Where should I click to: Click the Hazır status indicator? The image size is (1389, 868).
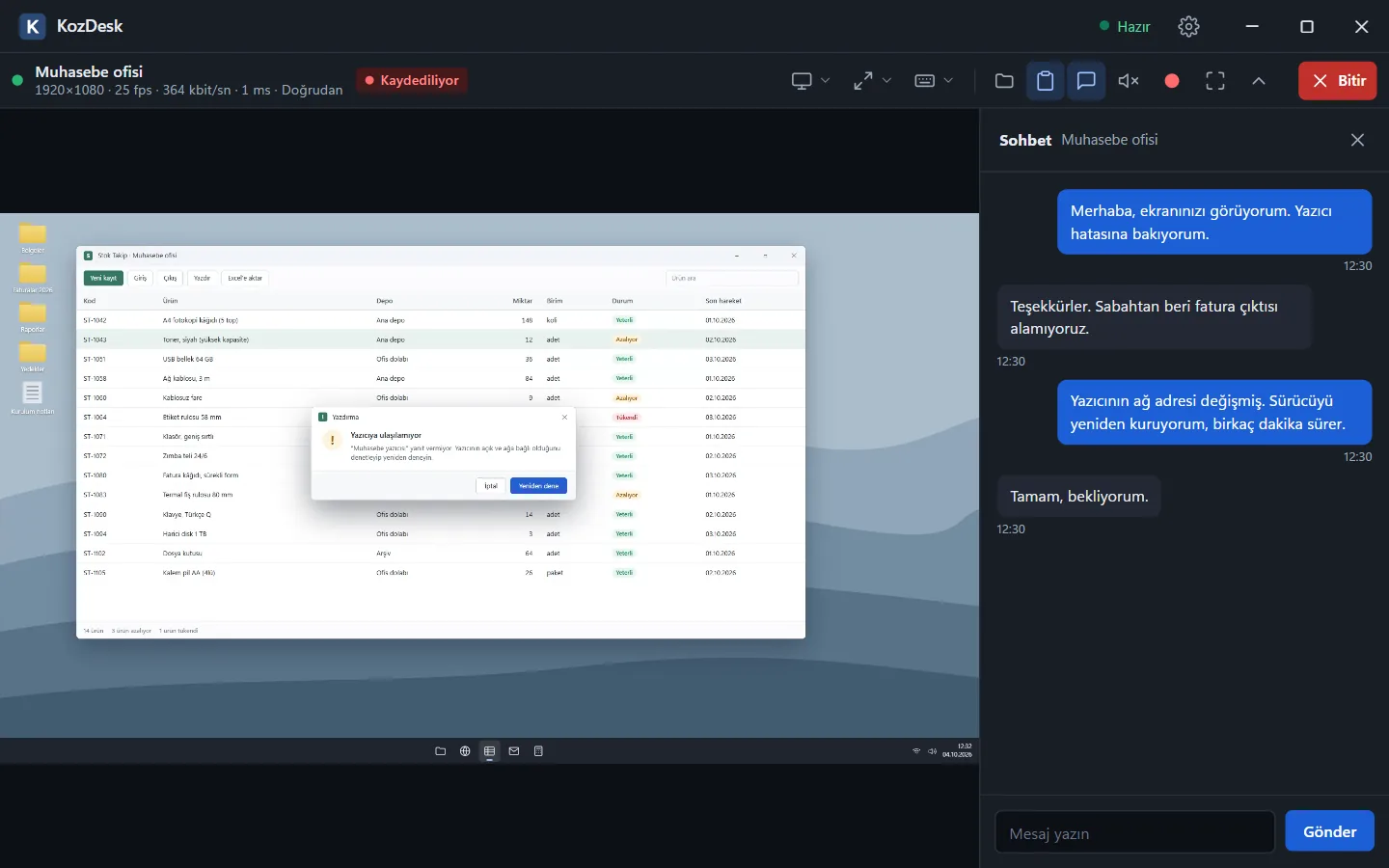[1125, 27]
